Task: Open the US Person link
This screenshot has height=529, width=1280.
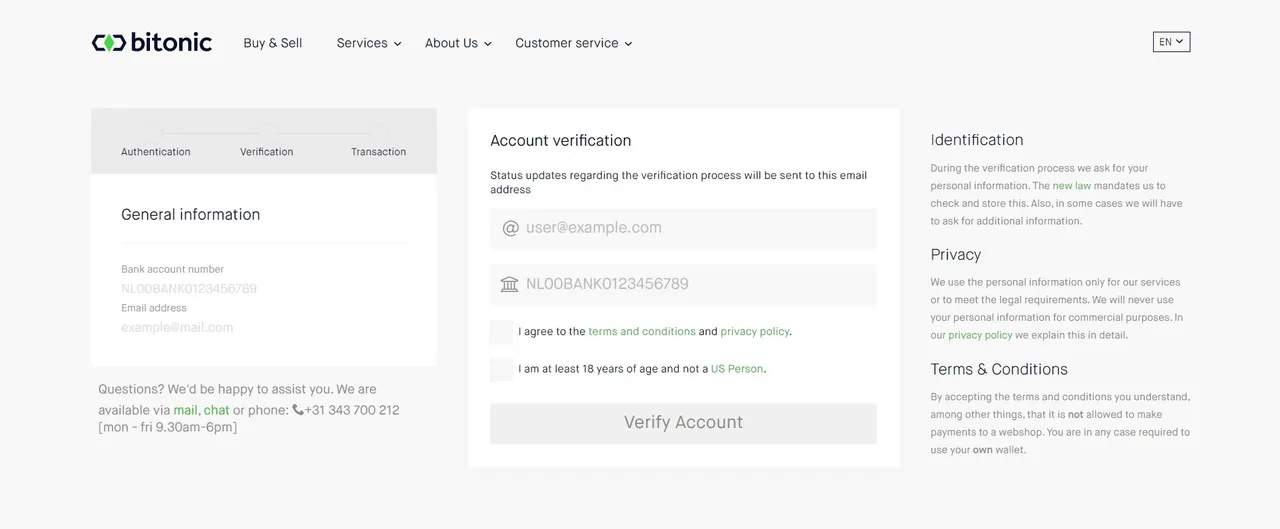Action: click(737, 369)
